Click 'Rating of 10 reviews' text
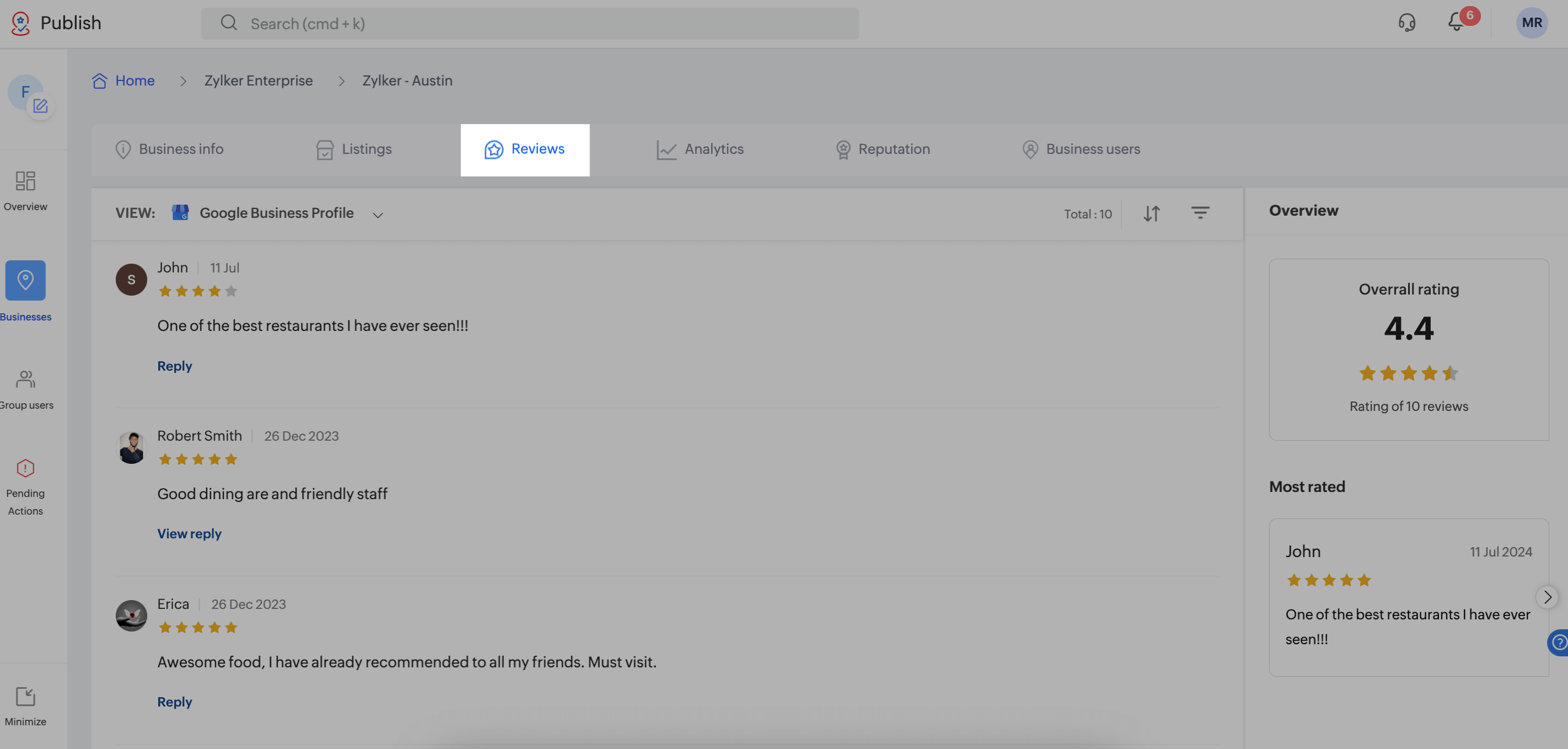This screenshot has width=1568, height=749. point(1409,406)
